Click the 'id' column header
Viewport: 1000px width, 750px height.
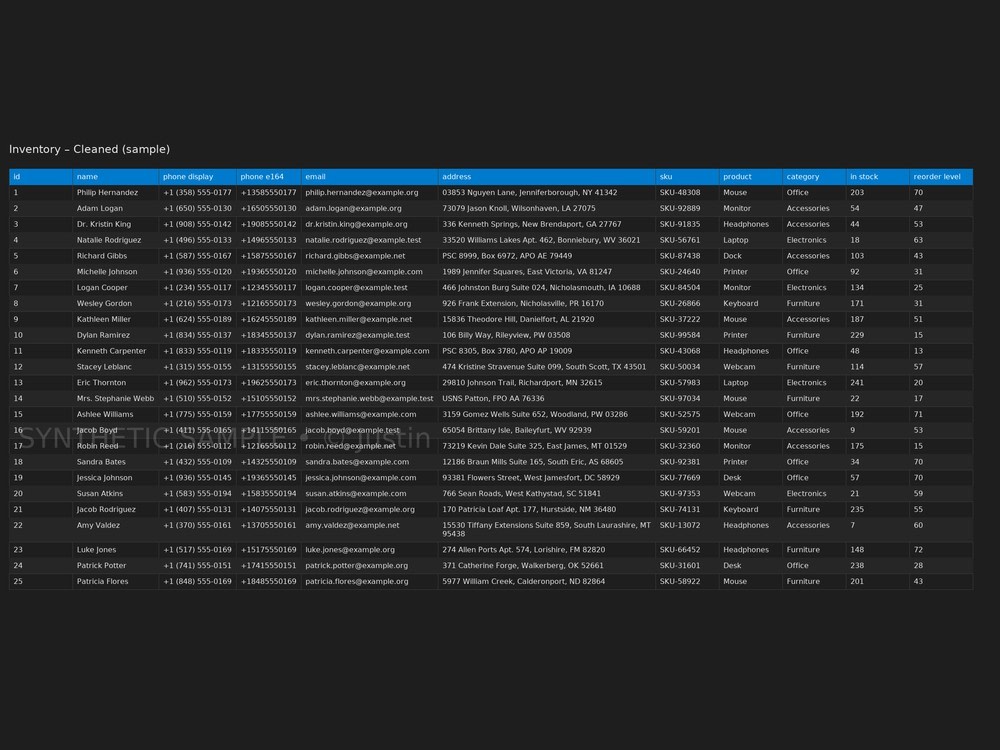(x=41, y=177)
